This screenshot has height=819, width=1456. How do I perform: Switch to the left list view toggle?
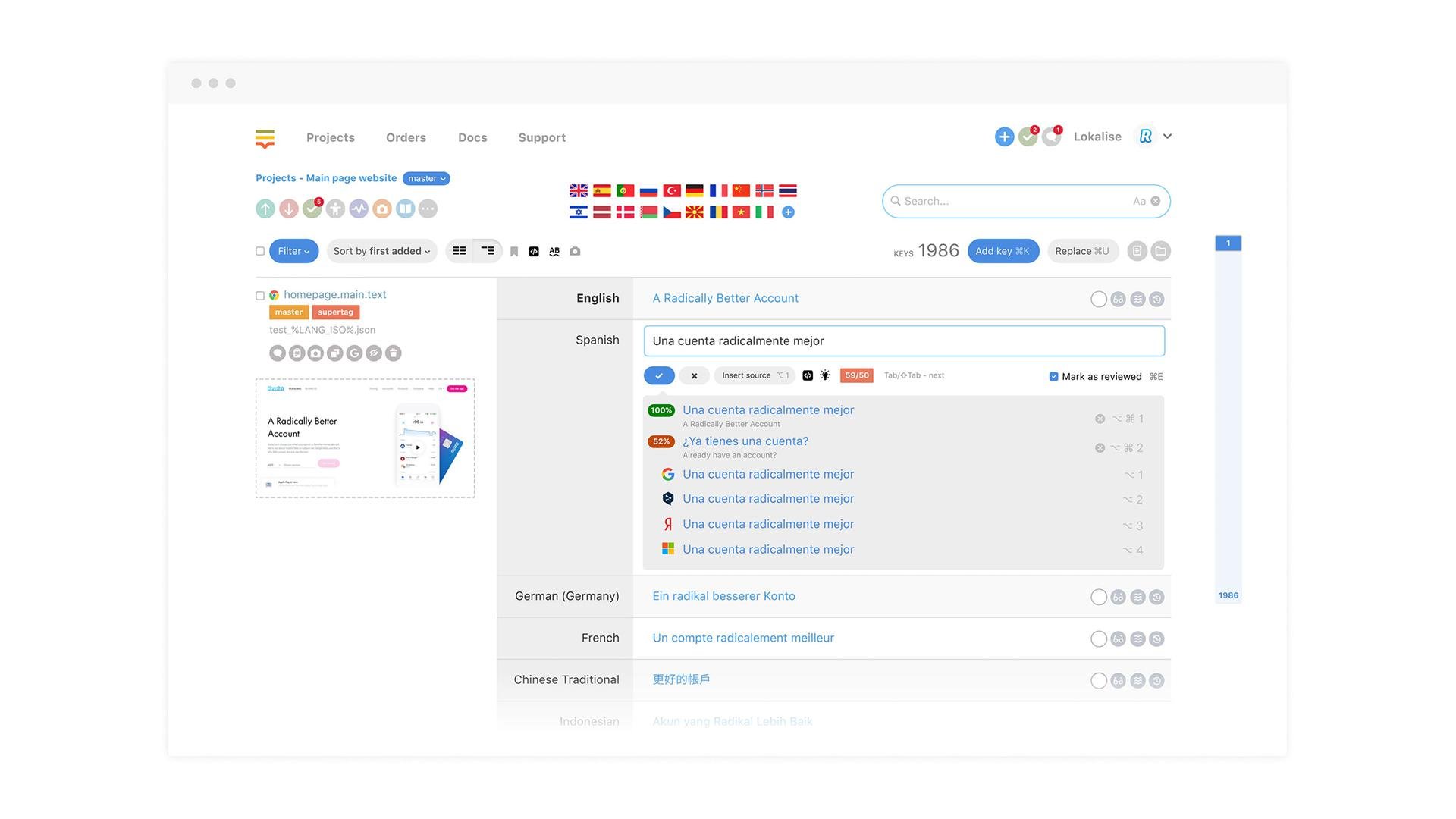tap(460, 251)
